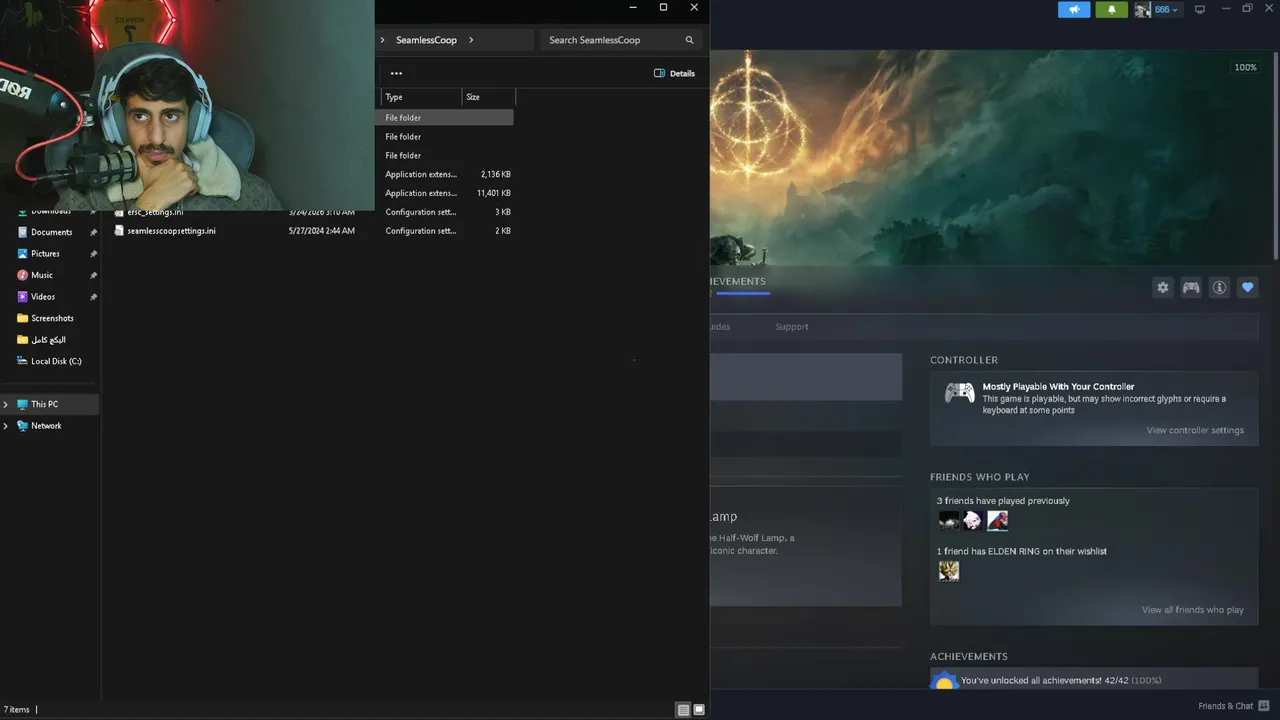Click the Pictures folder icon
The width and height of the screenshot is (1280, 720).
(x=23, y=254)
